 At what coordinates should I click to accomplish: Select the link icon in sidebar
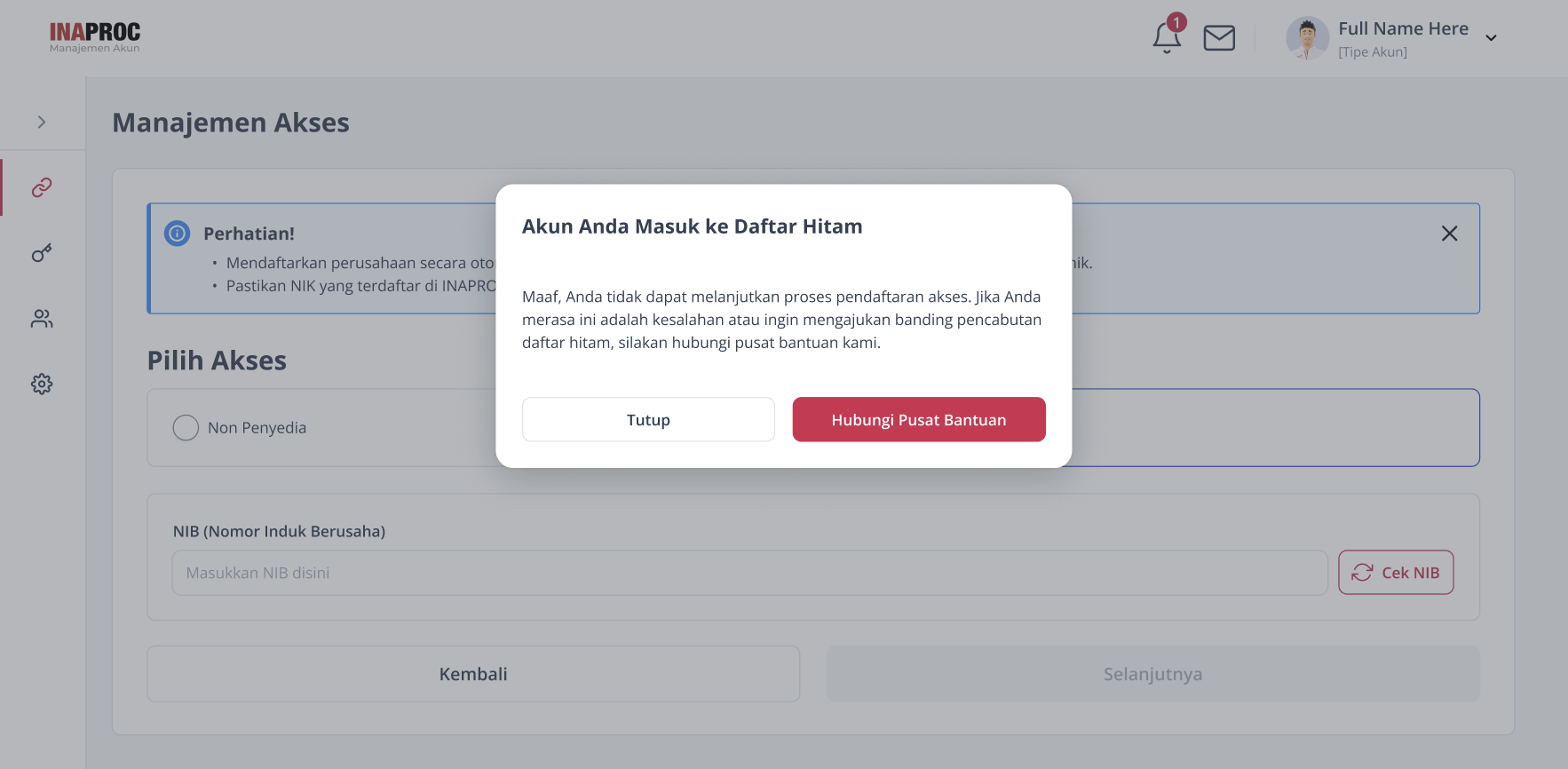click(42, 187)
